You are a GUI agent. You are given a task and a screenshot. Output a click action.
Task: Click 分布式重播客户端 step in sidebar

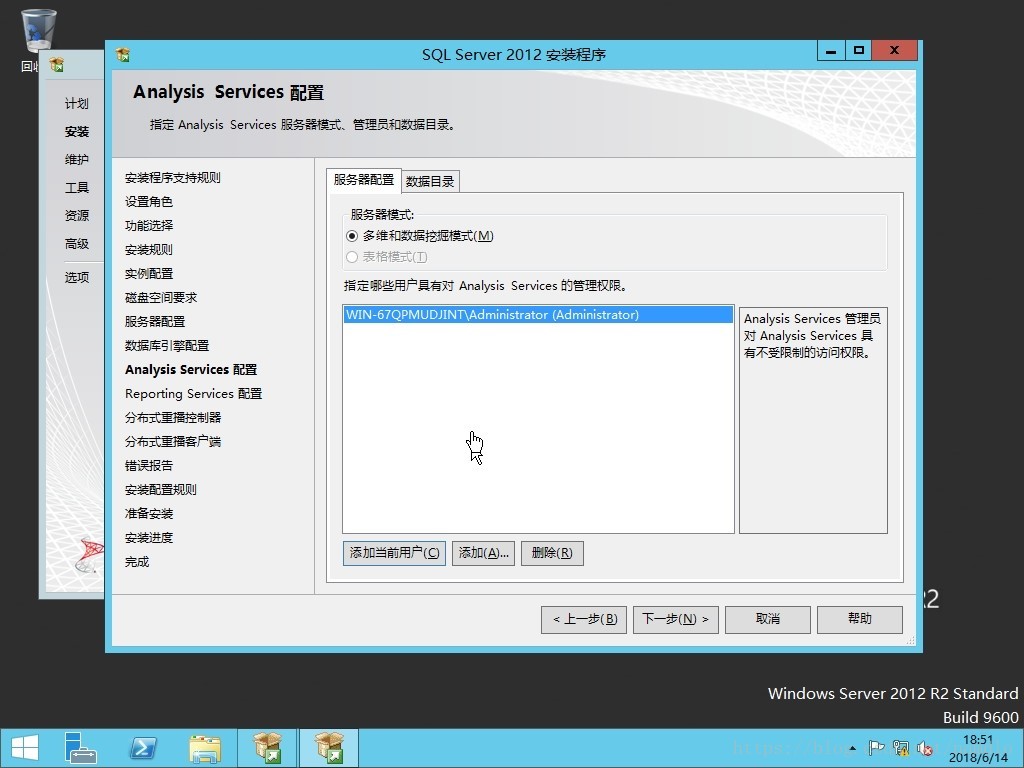point(172,442)
